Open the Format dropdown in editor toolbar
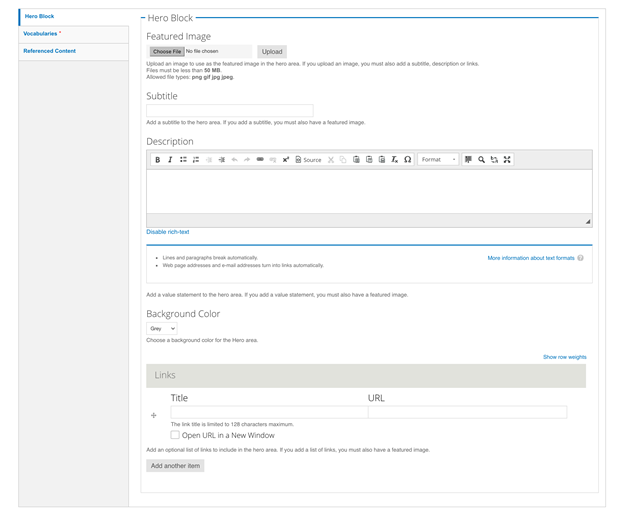Viewport: 624px width, 508px height. point(438,160)
